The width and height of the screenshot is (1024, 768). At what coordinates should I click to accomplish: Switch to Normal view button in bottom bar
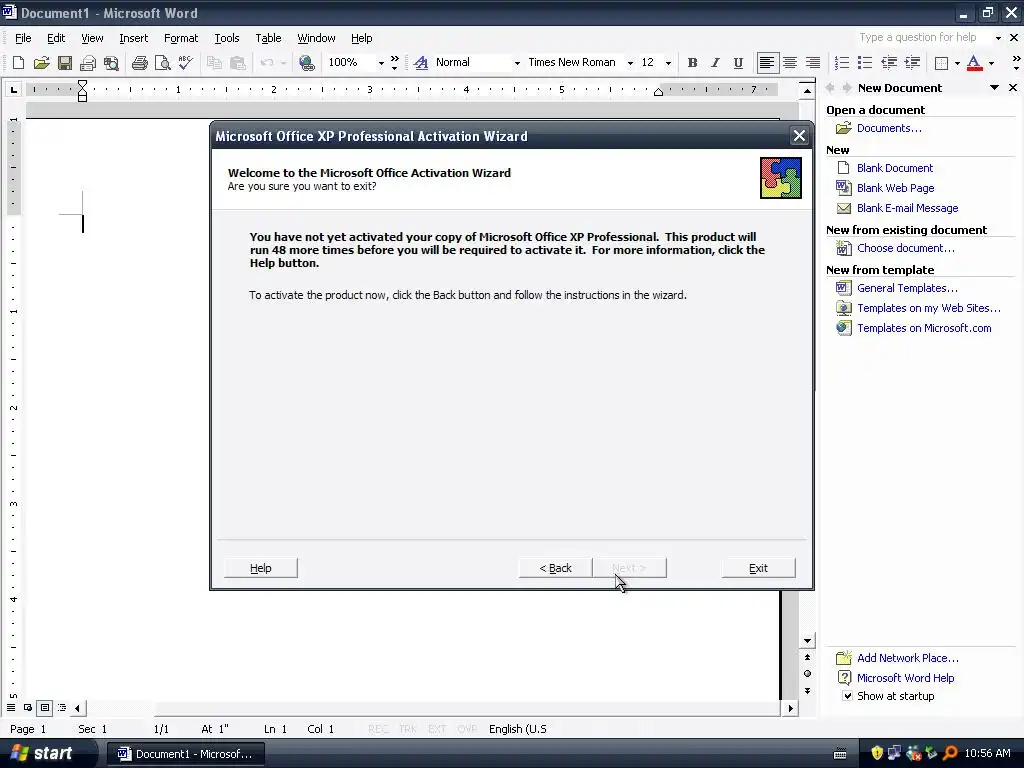pos(11,707)
